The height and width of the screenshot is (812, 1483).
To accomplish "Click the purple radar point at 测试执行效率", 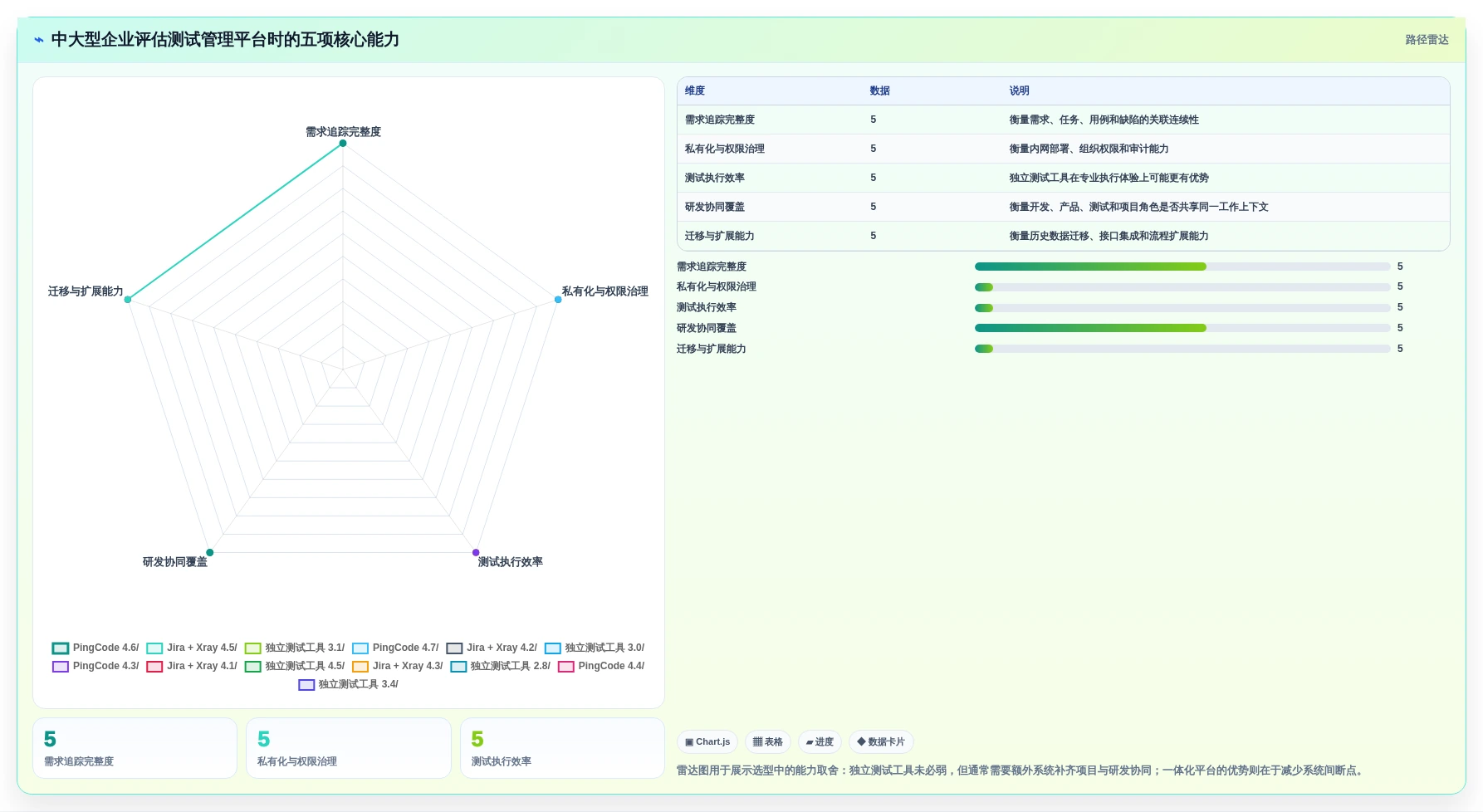I will click(x=476, y=552).
